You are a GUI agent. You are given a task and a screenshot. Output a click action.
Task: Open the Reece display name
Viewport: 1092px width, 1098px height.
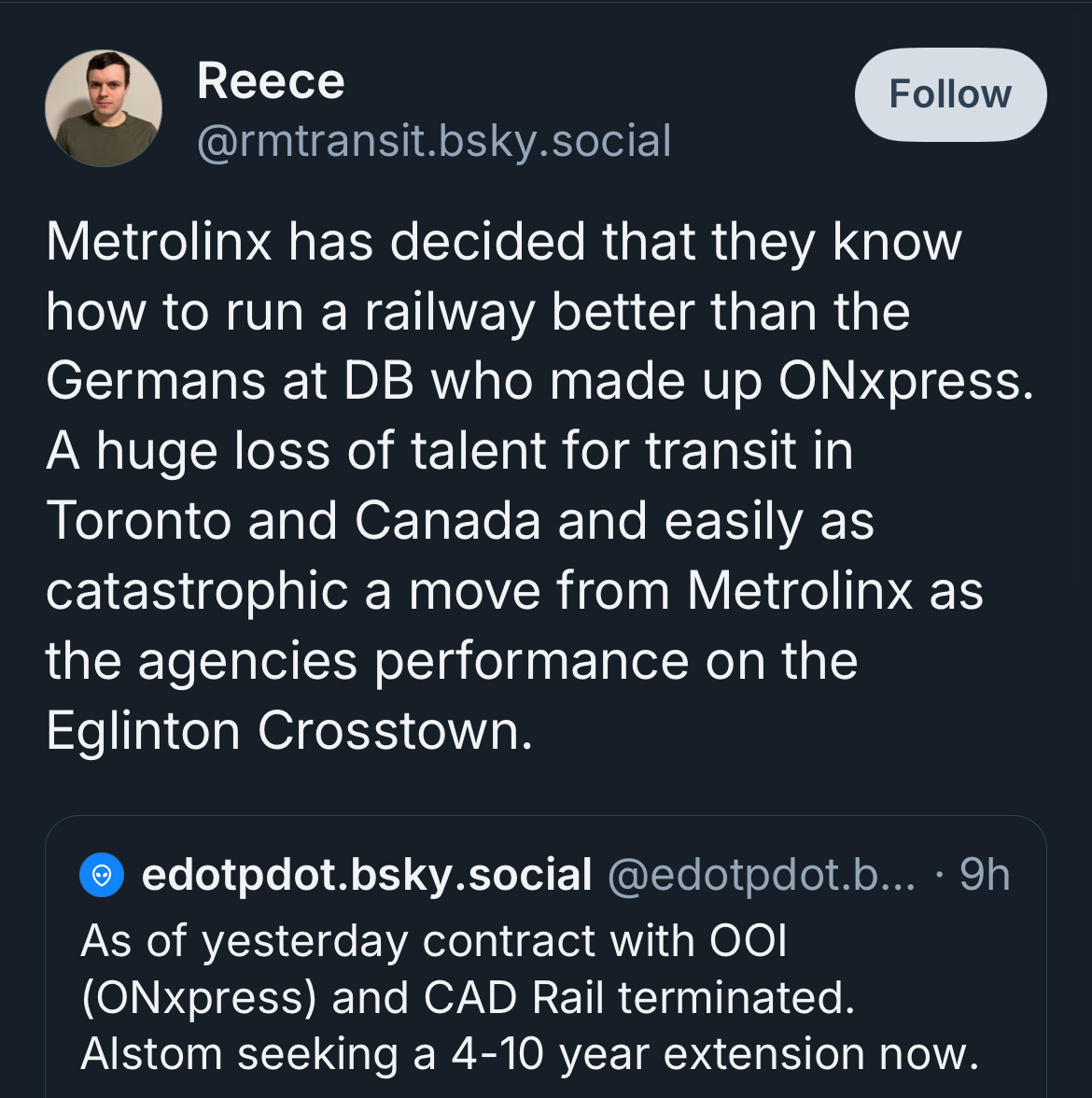(271, 81)
